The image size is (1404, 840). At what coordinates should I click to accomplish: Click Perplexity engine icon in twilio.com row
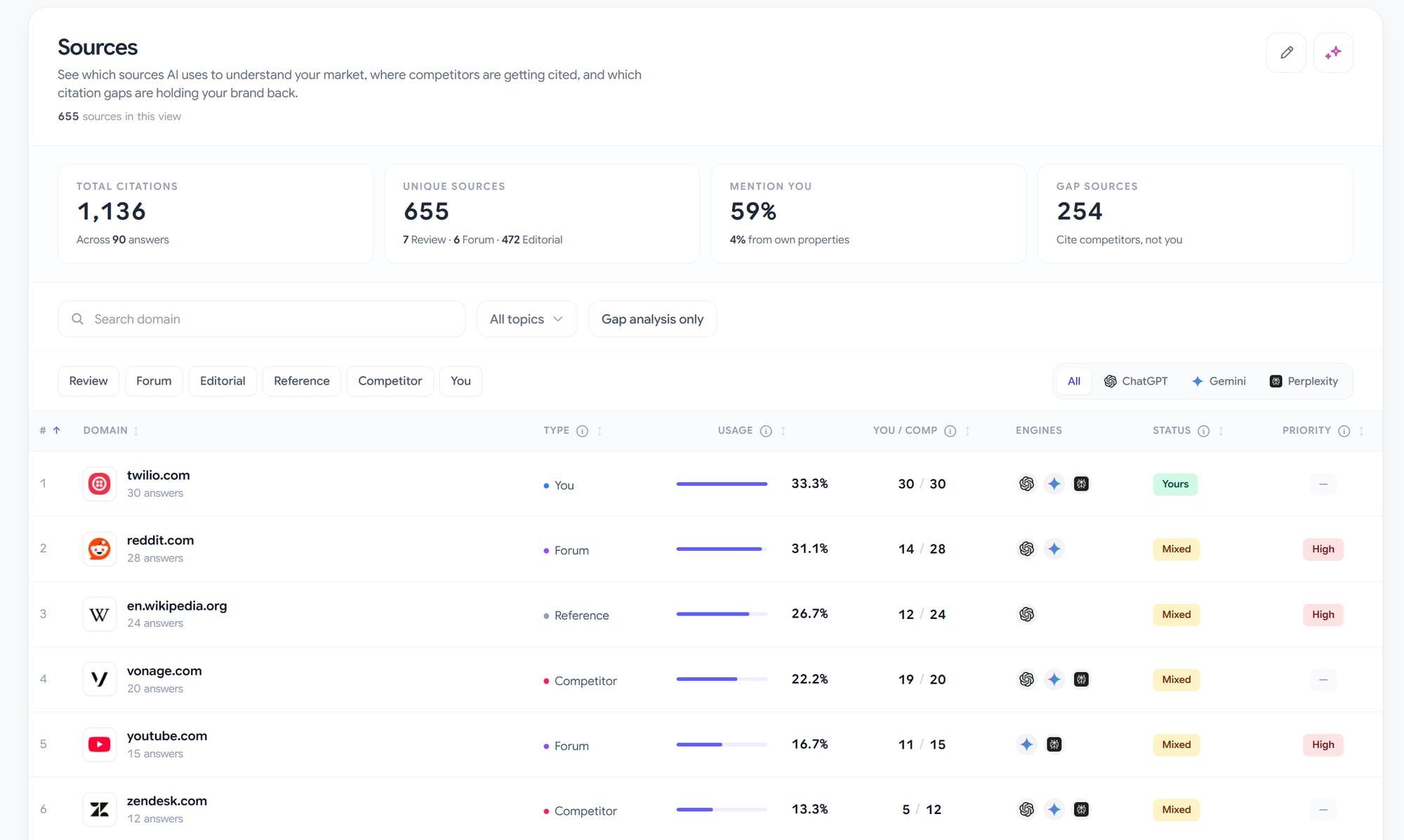(x=1081, y=484)
